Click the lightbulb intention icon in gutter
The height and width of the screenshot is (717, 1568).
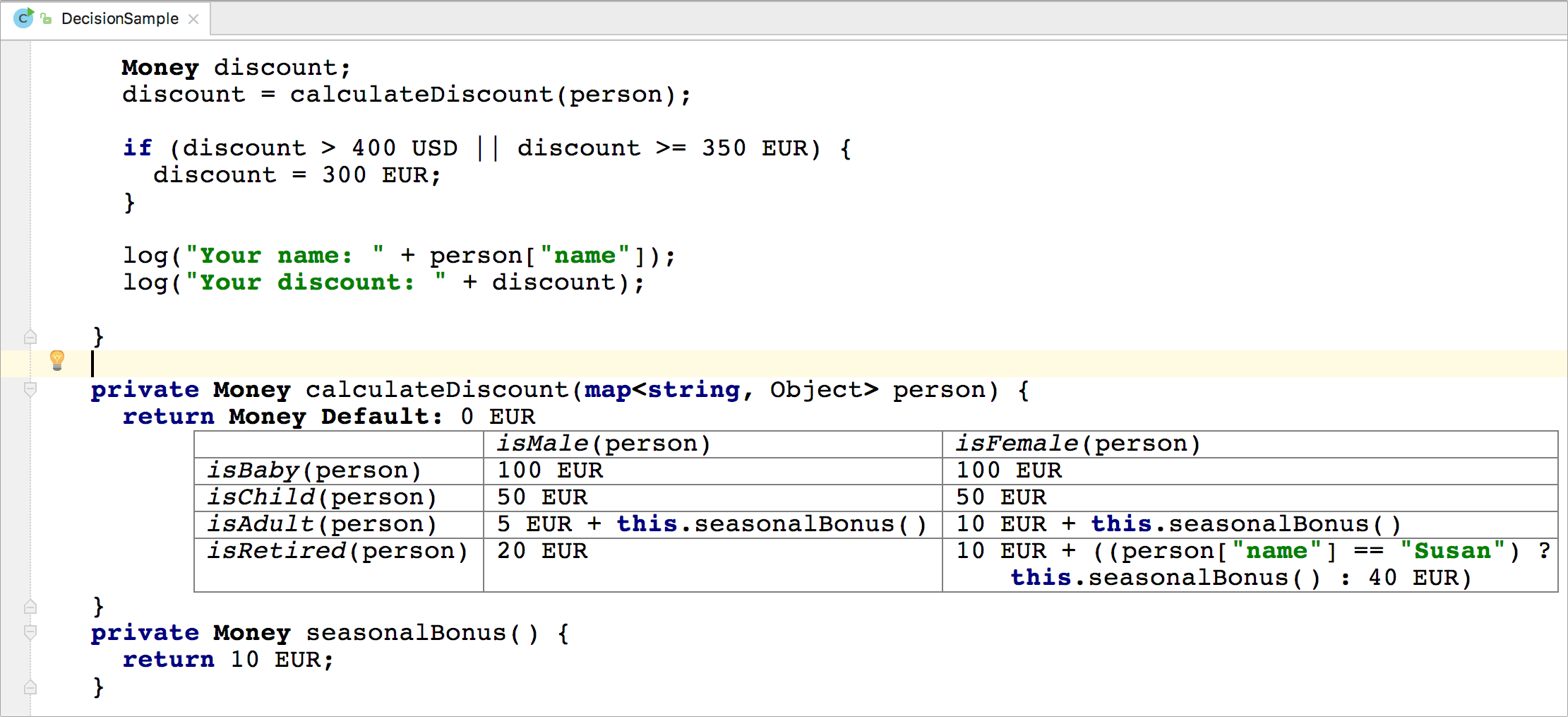coord(57,360)
